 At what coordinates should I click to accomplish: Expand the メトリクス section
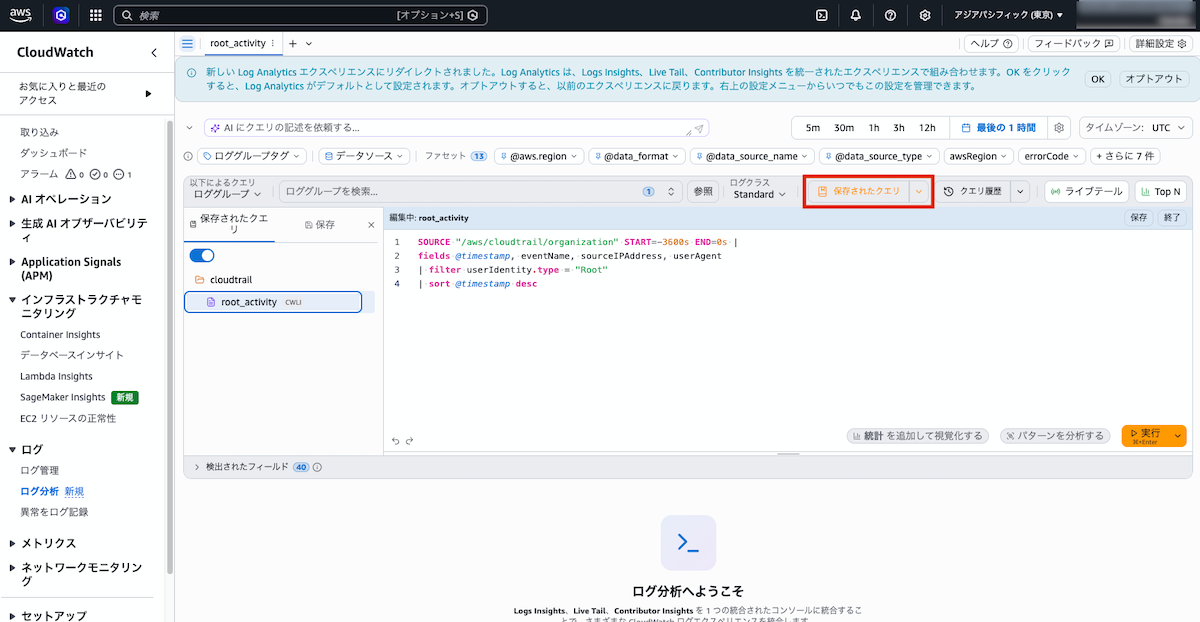click(12, 543)
